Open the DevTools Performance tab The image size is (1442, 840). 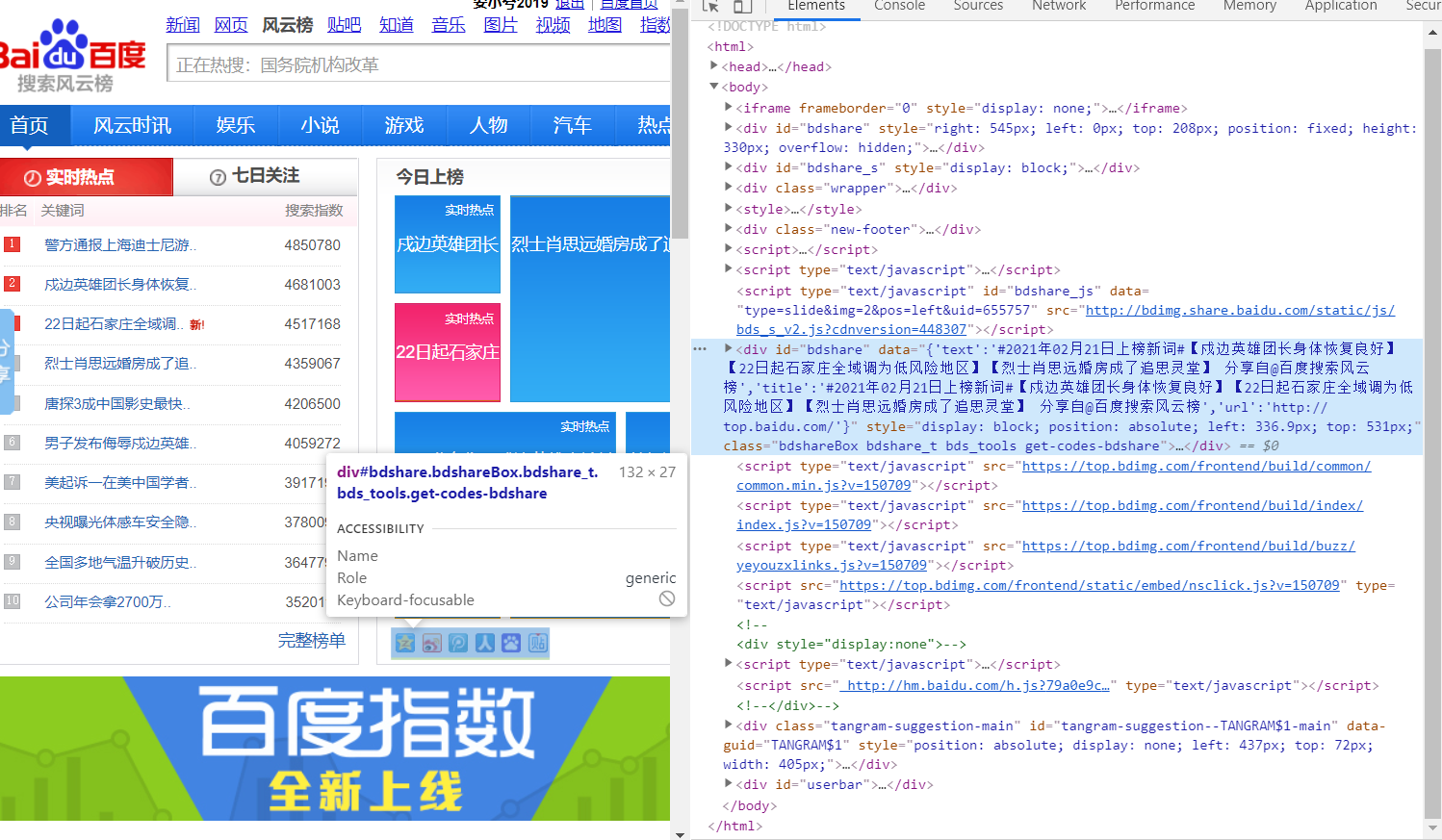tap(1154, 6)
